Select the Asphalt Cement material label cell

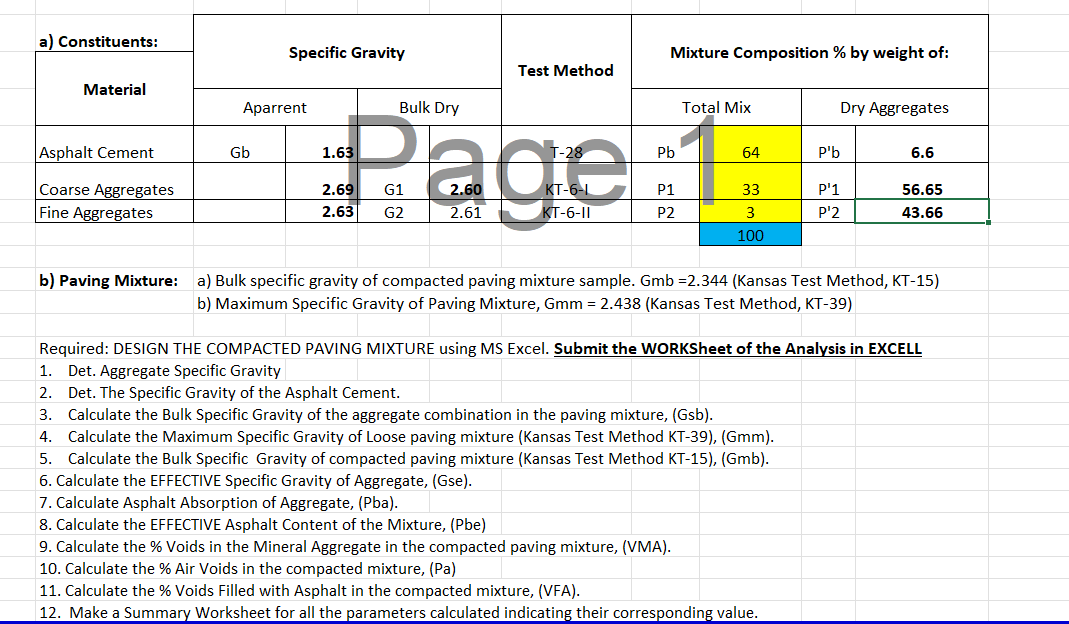click(x=97, y=151)
